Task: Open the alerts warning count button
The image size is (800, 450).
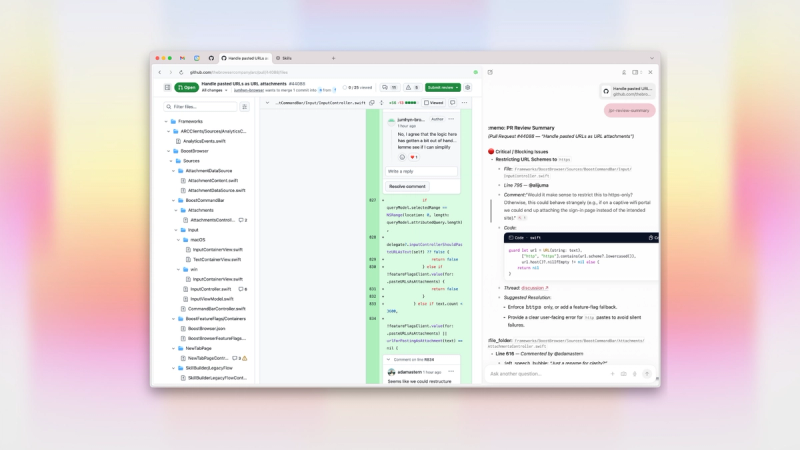Action: [412, 87]
